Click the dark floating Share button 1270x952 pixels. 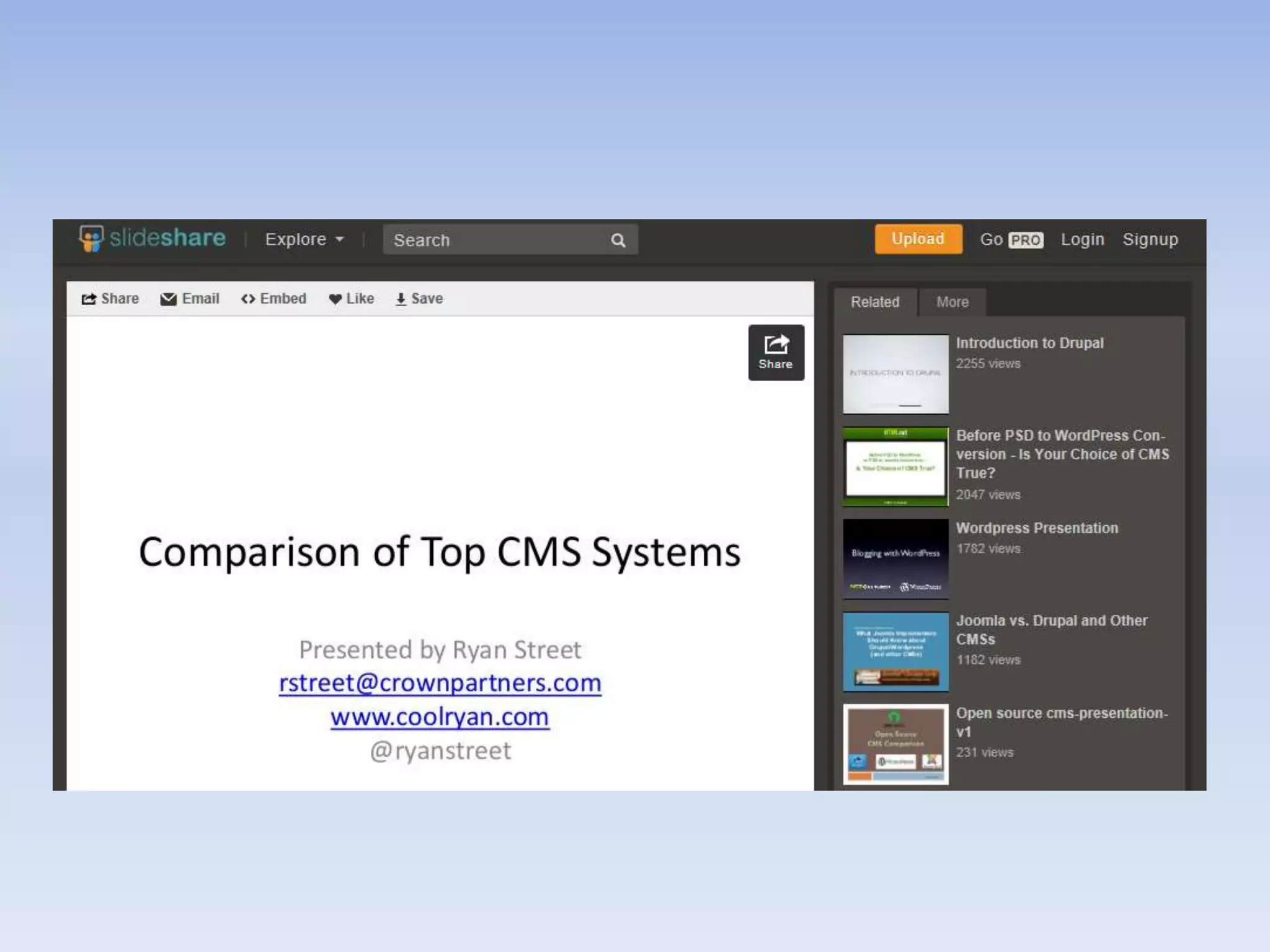point(776,353)
